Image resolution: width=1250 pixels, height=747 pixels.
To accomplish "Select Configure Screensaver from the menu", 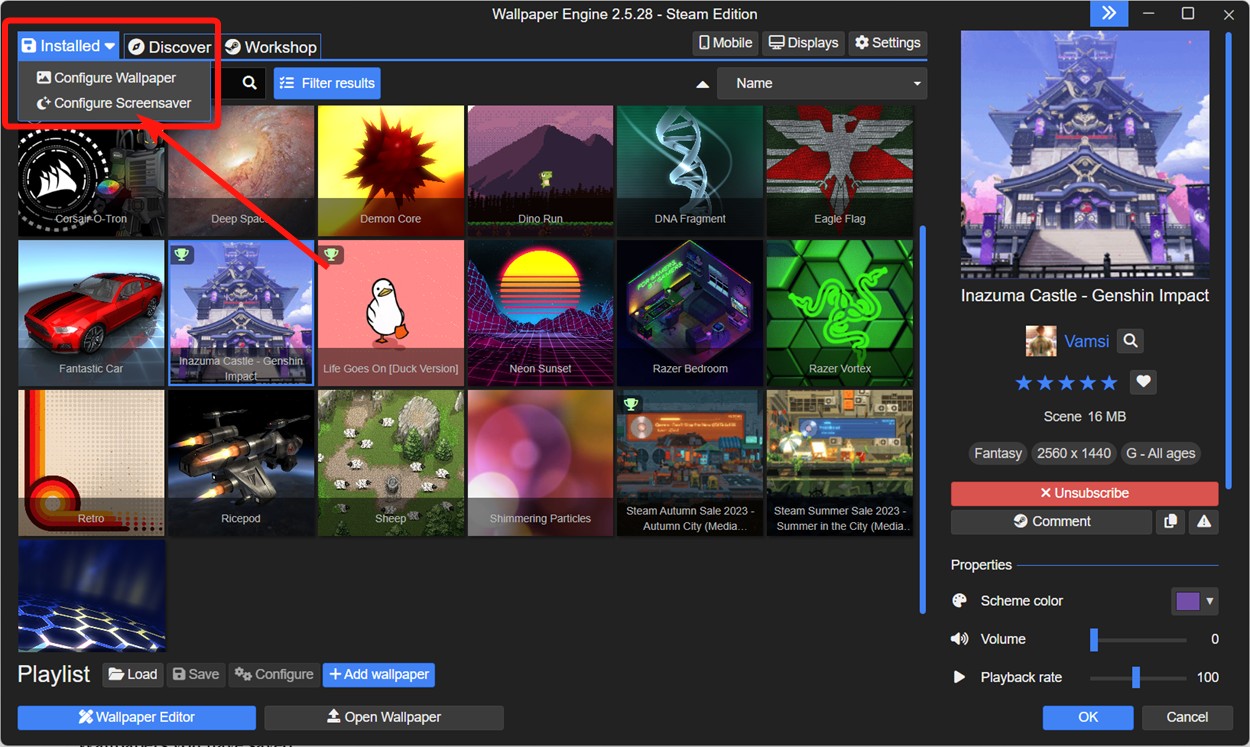I will pyautogui.click(x=114, y=100).
